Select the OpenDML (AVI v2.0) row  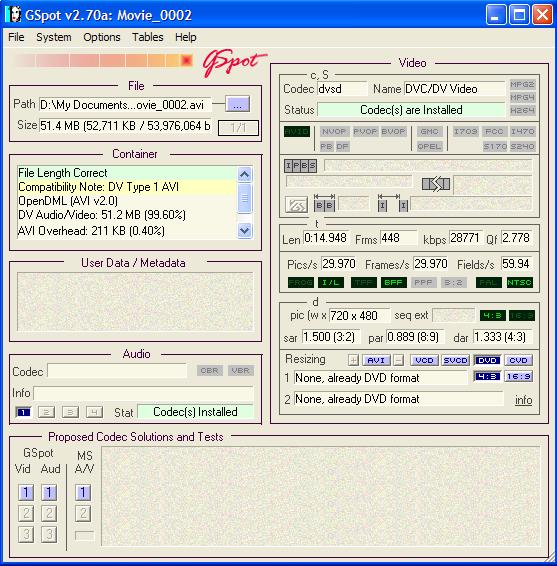(x=126, y=201)
